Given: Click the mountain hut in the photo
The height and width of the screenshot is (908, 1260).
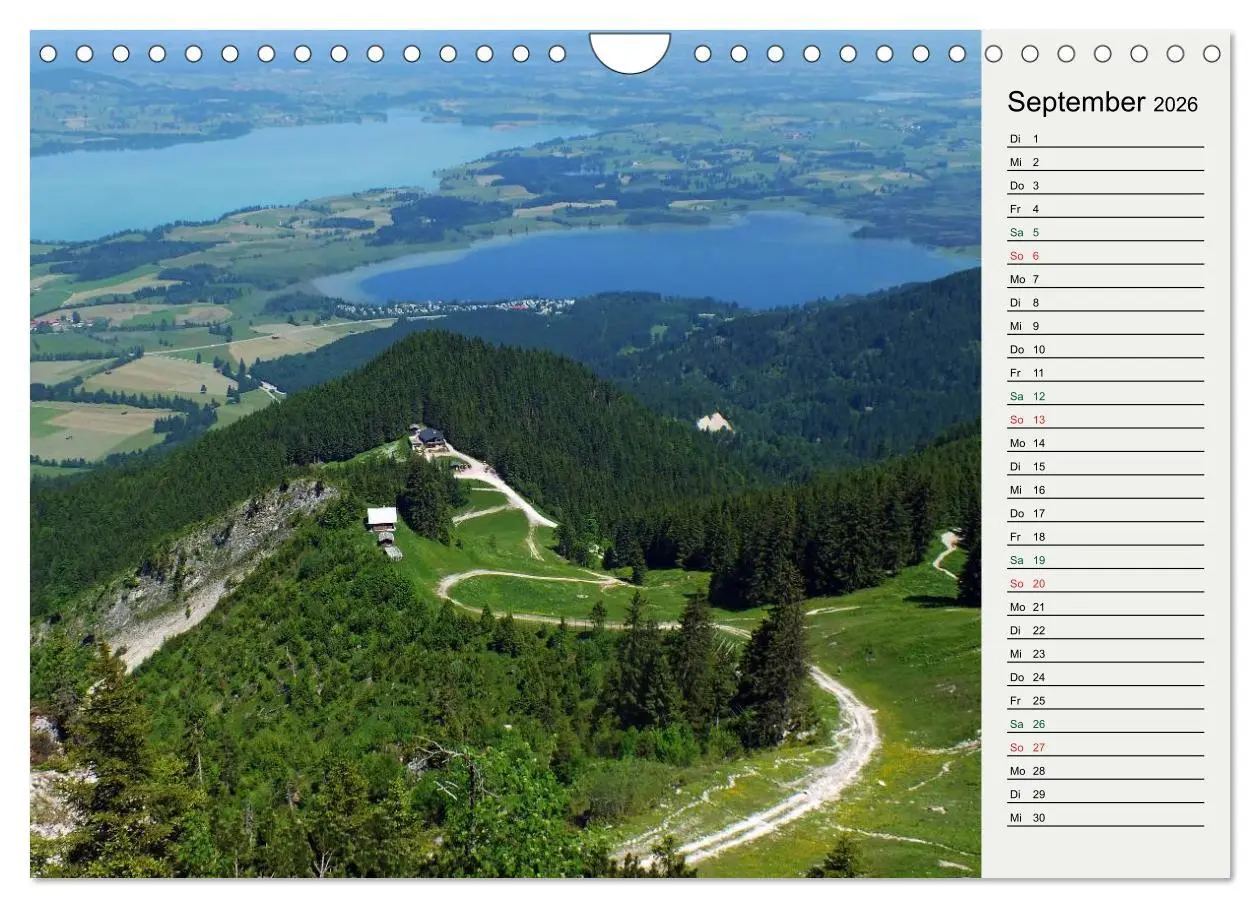Looking at the screenshot, I should coord(432,436).
